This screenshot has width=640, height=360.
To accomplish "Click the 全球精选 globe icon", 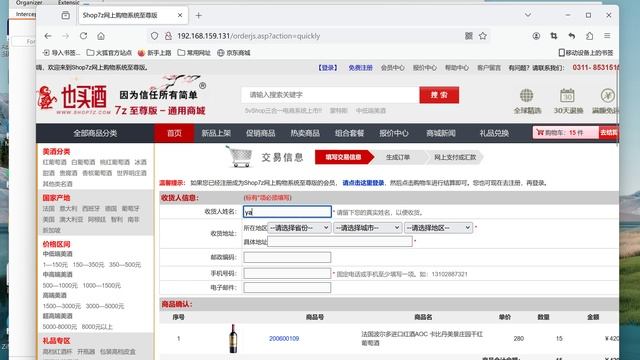I will [527, 96].
